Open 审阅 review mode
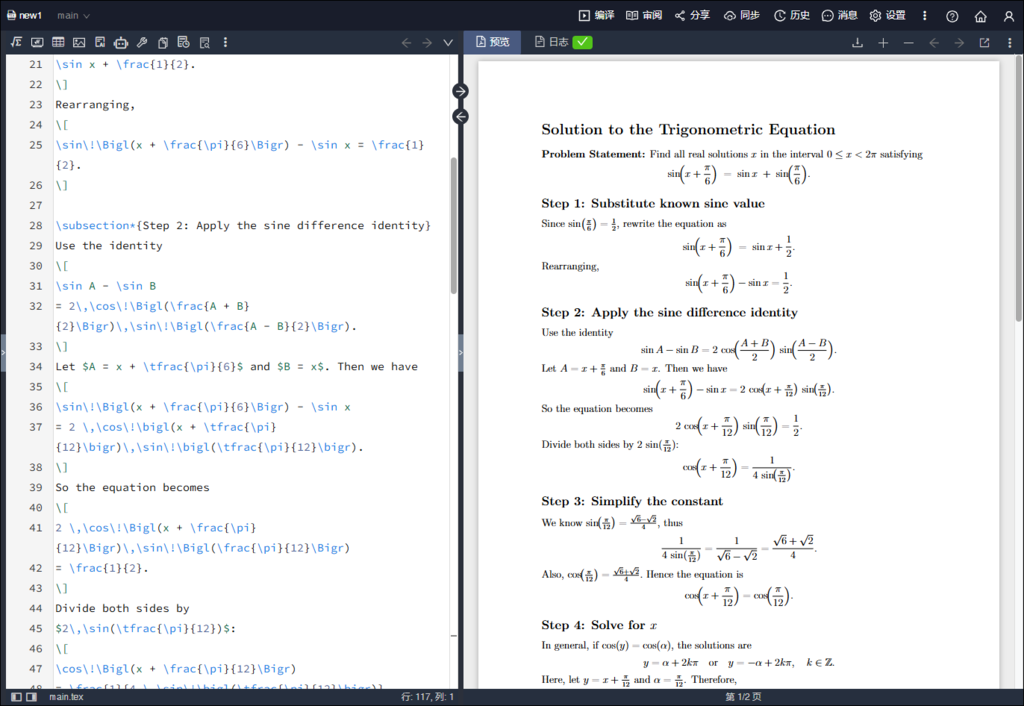The width and height of the screenshot is (1024, 706). coord(644,15)
